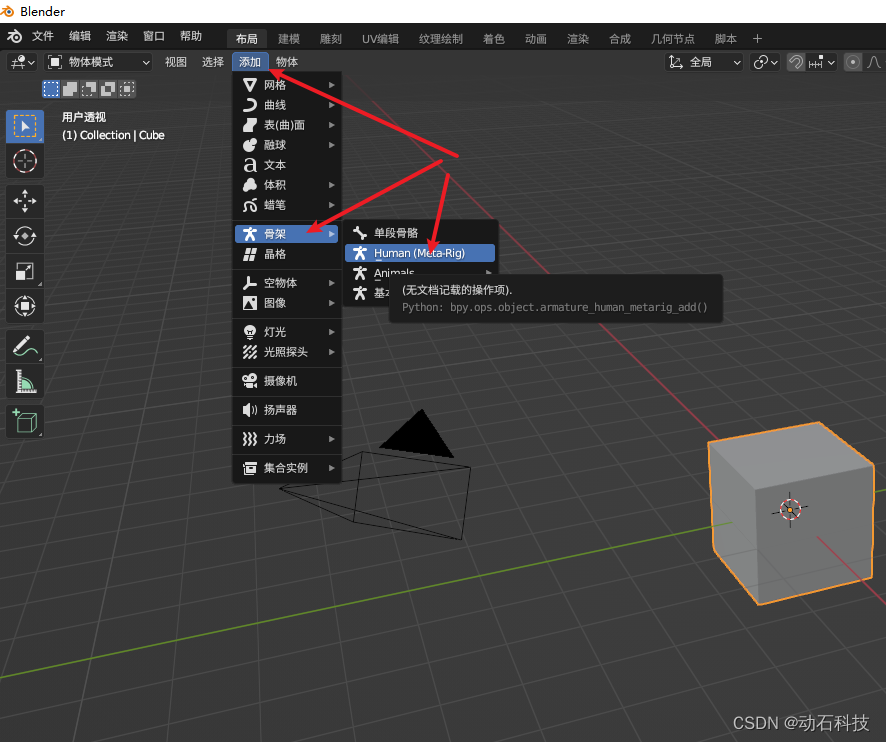The image size is (886, 742).
Task: Click extend selection mode icon
Action: 70,89
